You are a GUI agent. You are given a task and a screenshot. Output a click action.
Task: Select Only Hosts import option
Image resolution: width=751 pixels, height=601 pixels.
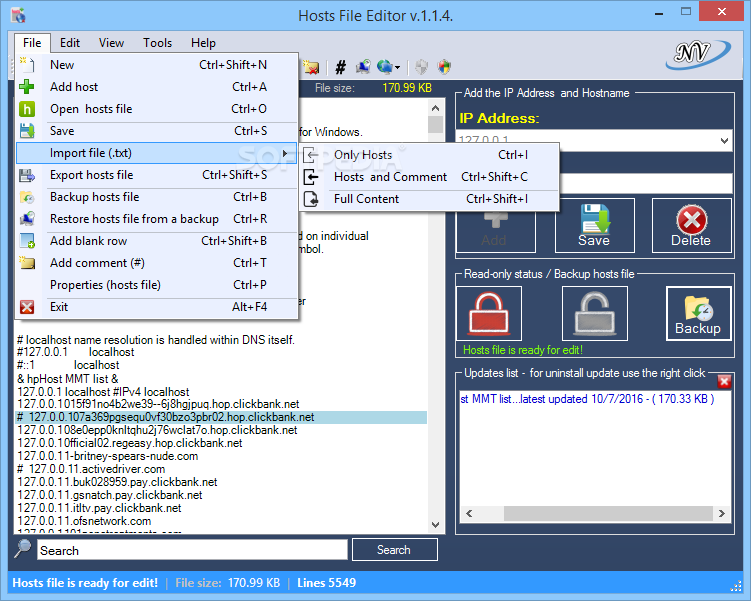(x=430, y=155)
